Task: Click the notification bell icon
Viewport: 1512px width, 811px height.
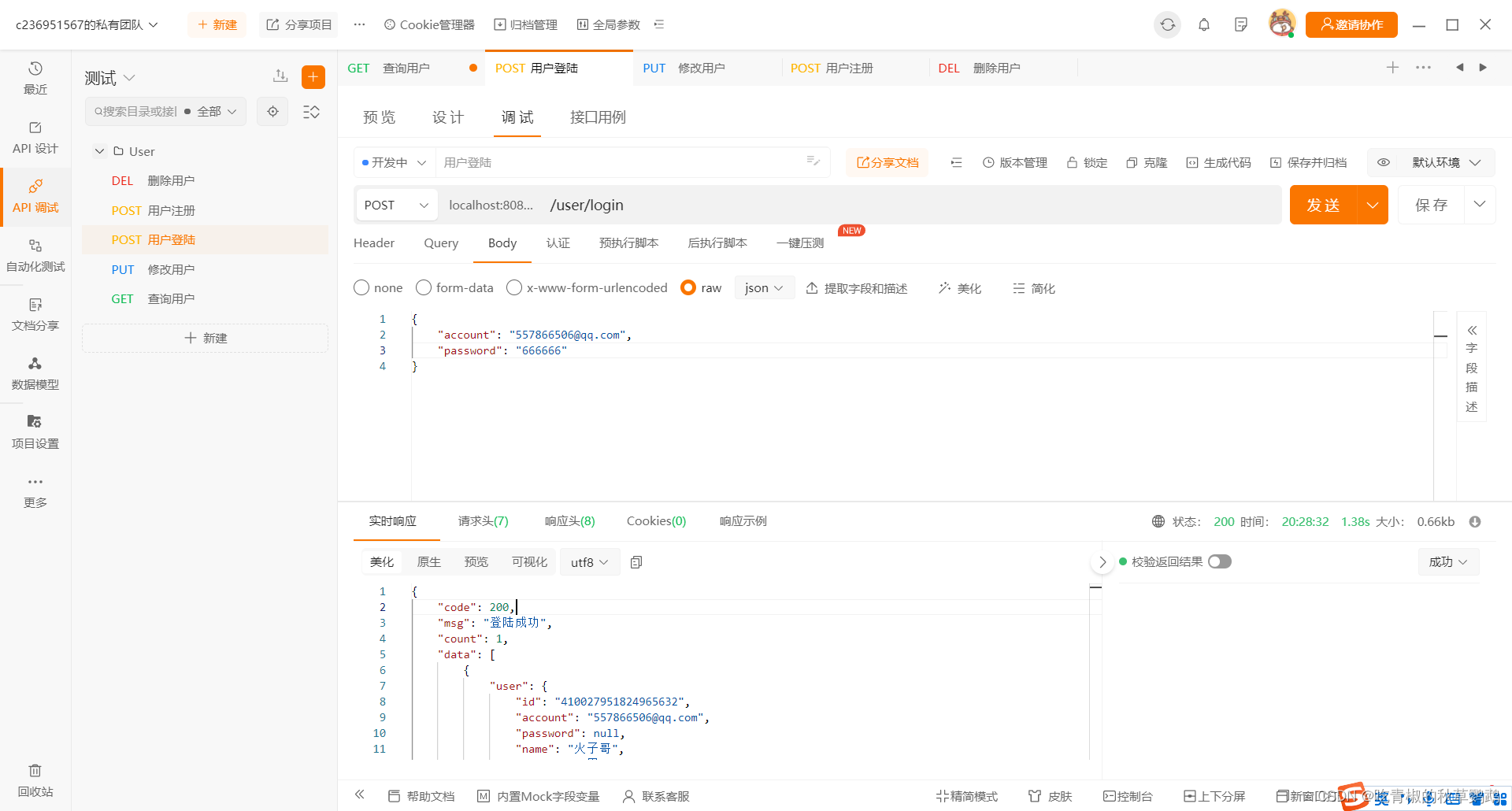Action: [1204, 24]
